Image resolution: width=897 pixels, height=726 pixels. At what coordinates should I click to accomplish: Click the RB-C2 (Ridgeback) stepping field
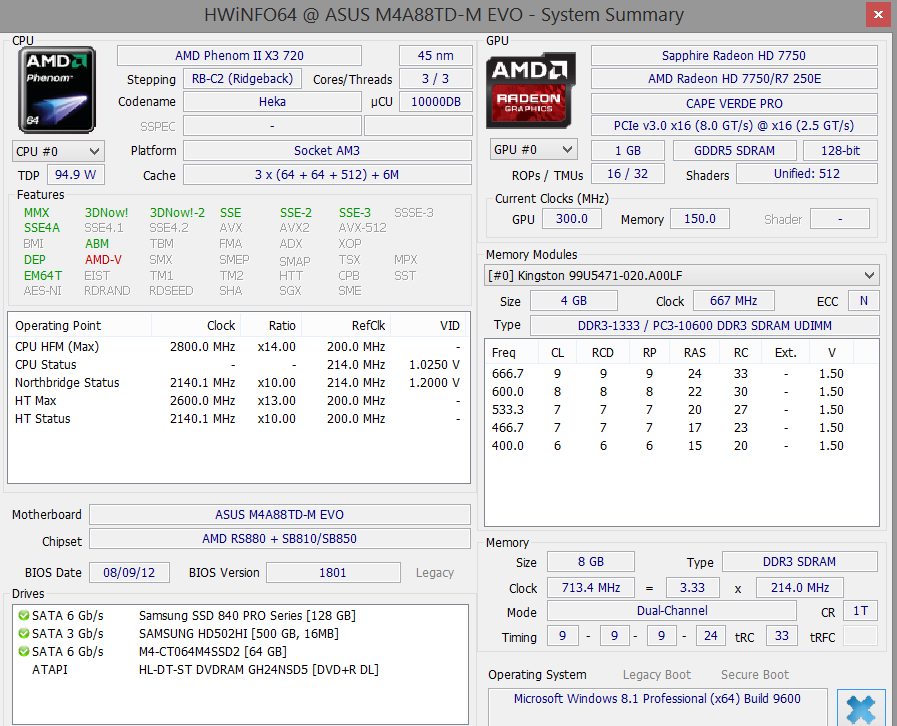pyautogui.click(x=242, y=78)
